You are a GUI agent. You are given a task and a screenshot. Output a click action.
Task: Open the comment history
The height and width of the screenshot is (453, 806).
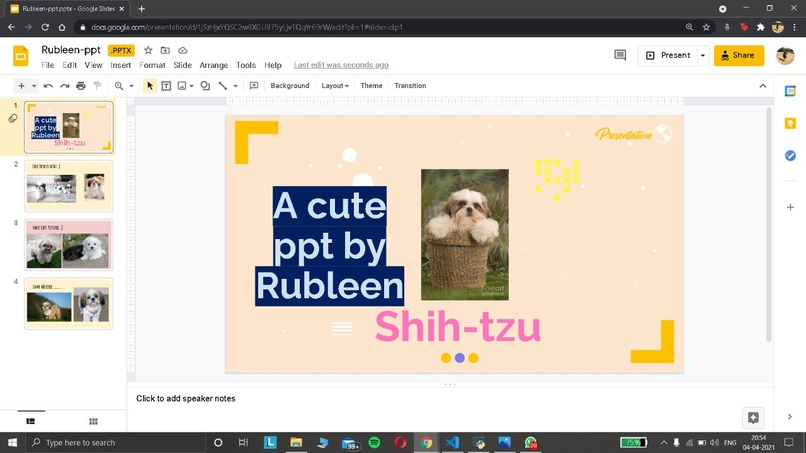tap(620, 55)
